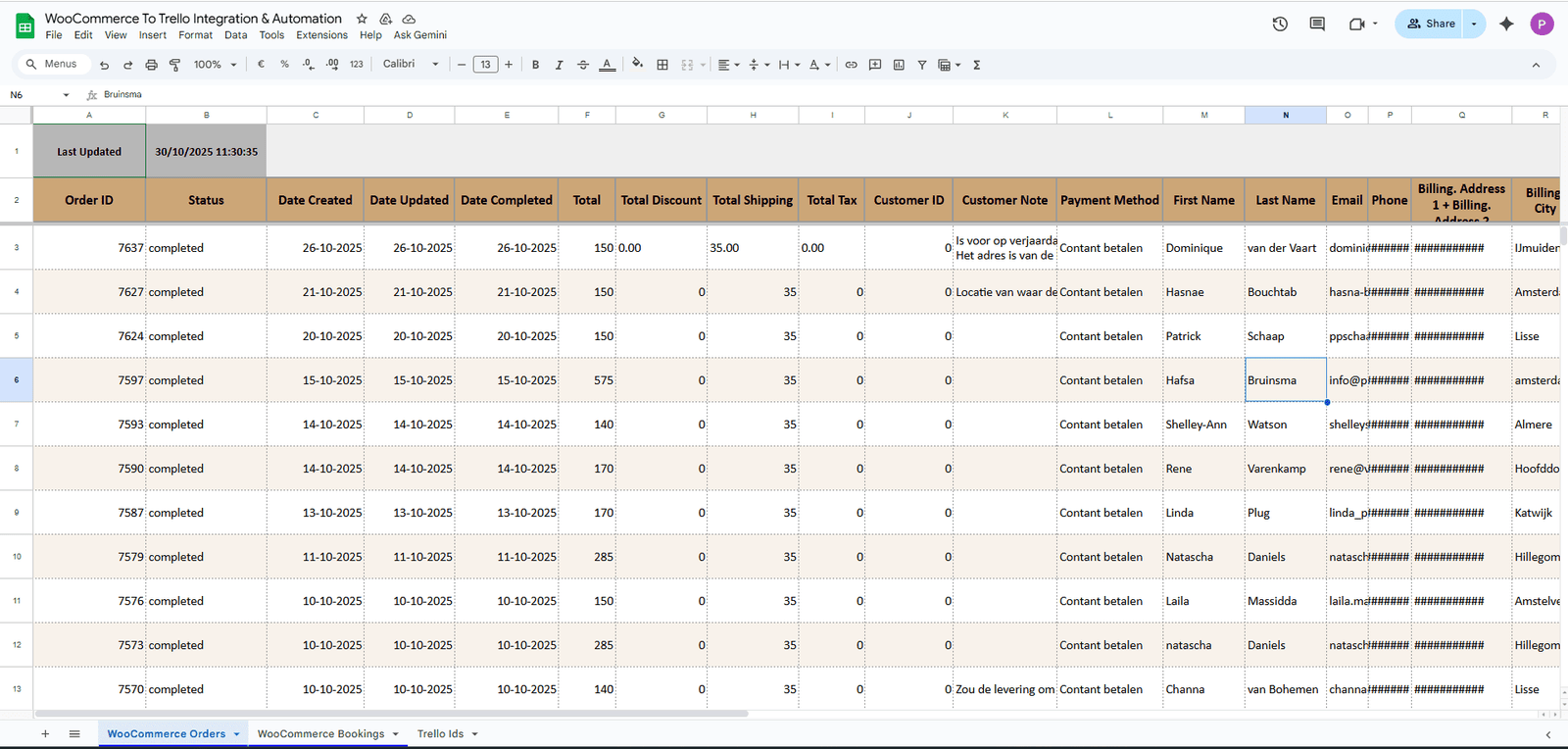Collapse side panel chevron at bottom right
Screen dimensions: 1568x749
[x=1548, y=734]
